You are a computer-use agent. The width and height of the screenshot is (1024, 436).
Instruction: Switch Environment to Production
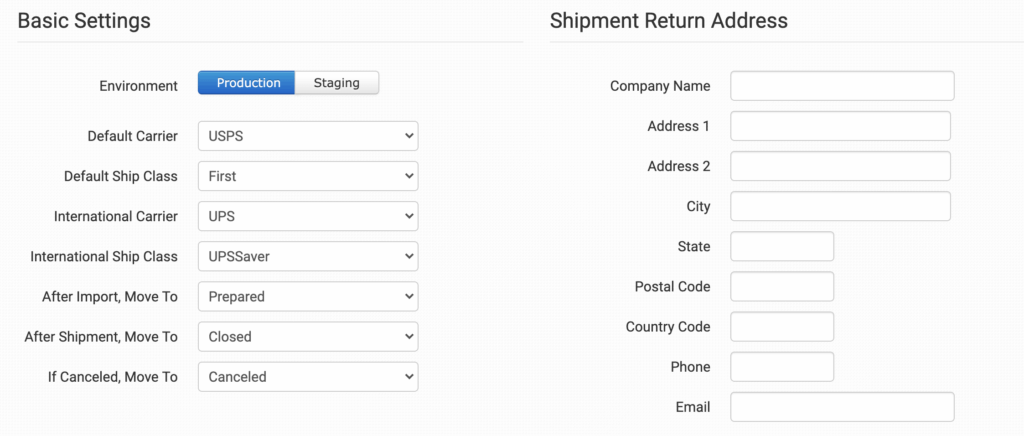247,83
